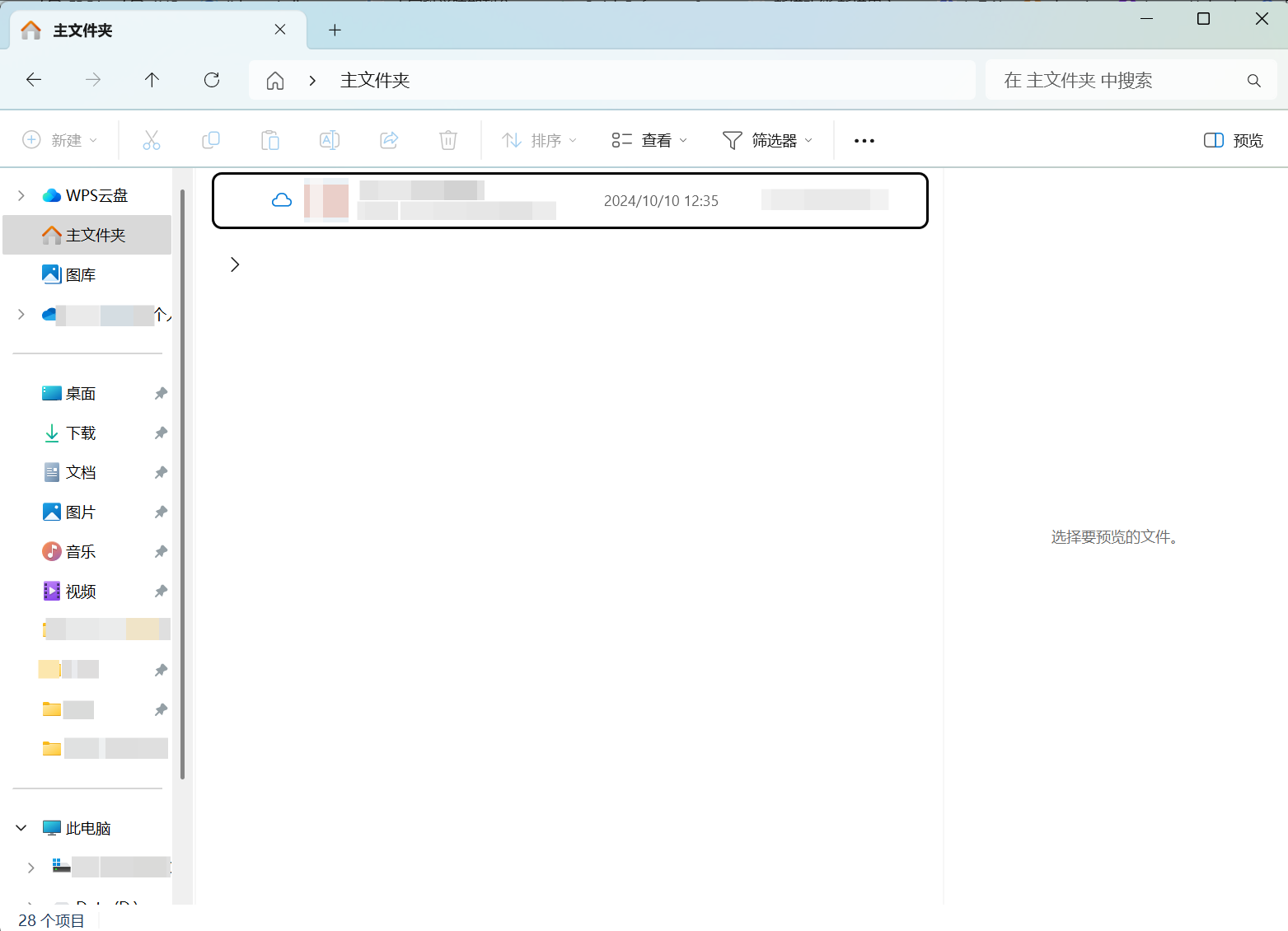Image resolution: width=1288 pixels, height=931 pixels.
Task: Click the 筛选器 filter control
Action: click(x=766, y=140)
